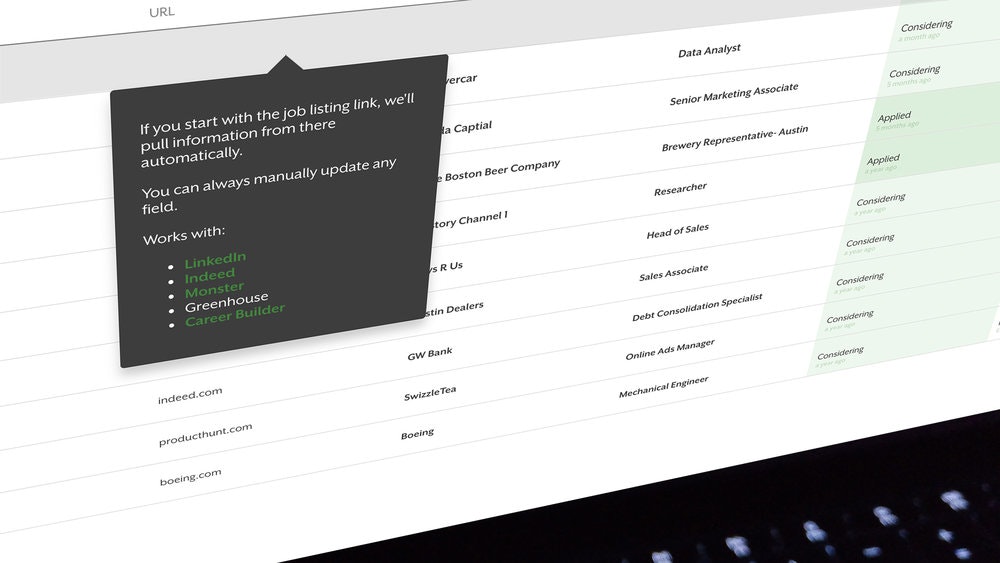
Task: Select the Head of Sales title
Action: click(678, 231)
